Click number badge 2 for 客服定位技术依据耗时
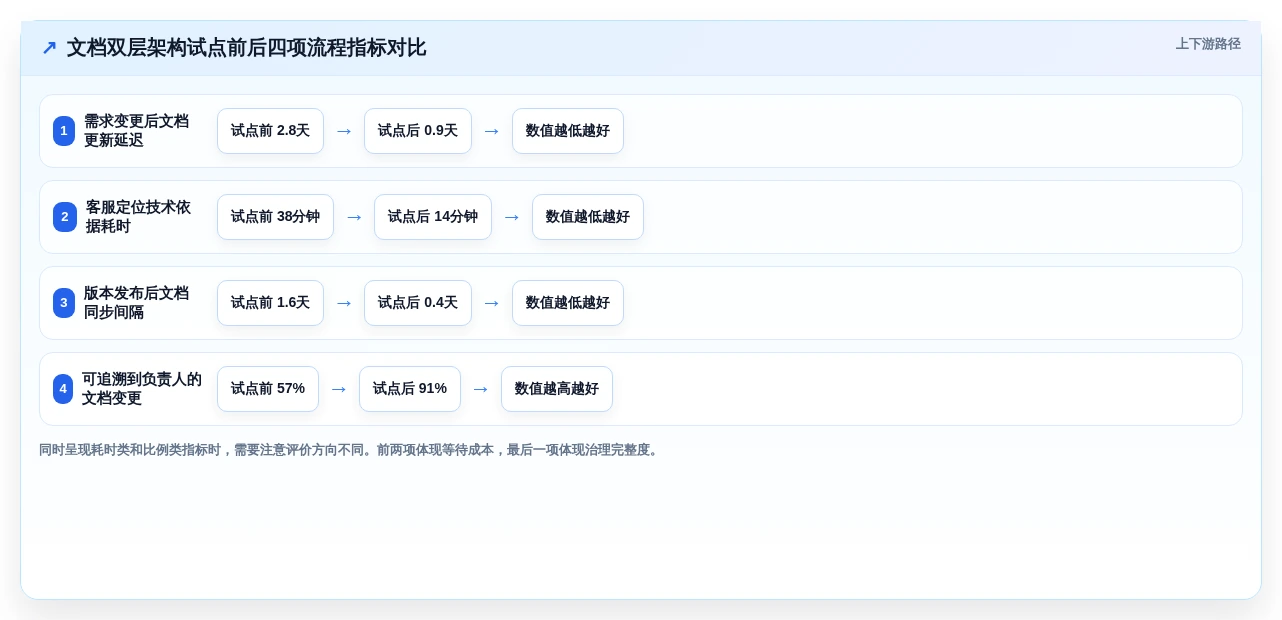This screenshot has height=620, width=1282. [65, 217]
